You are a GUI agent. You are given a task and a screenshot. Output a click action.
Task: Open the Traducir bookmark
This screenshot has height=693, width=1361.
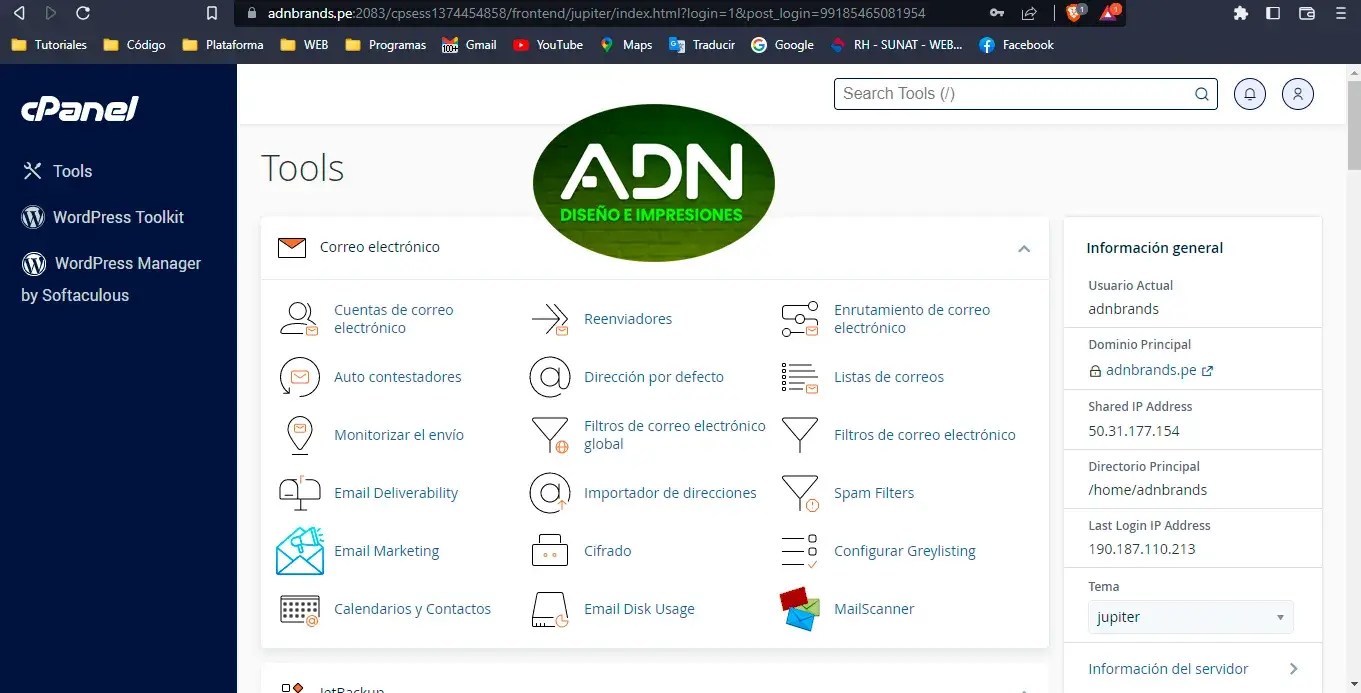click(x=702, y=45)
